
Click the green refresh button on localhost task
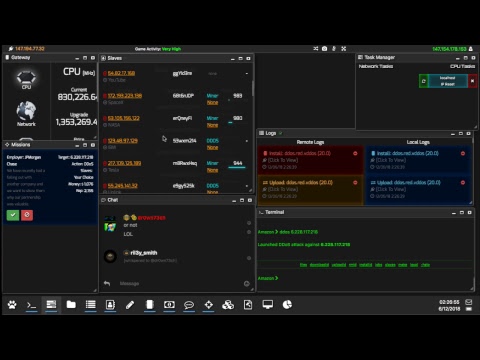coord(424,81)
